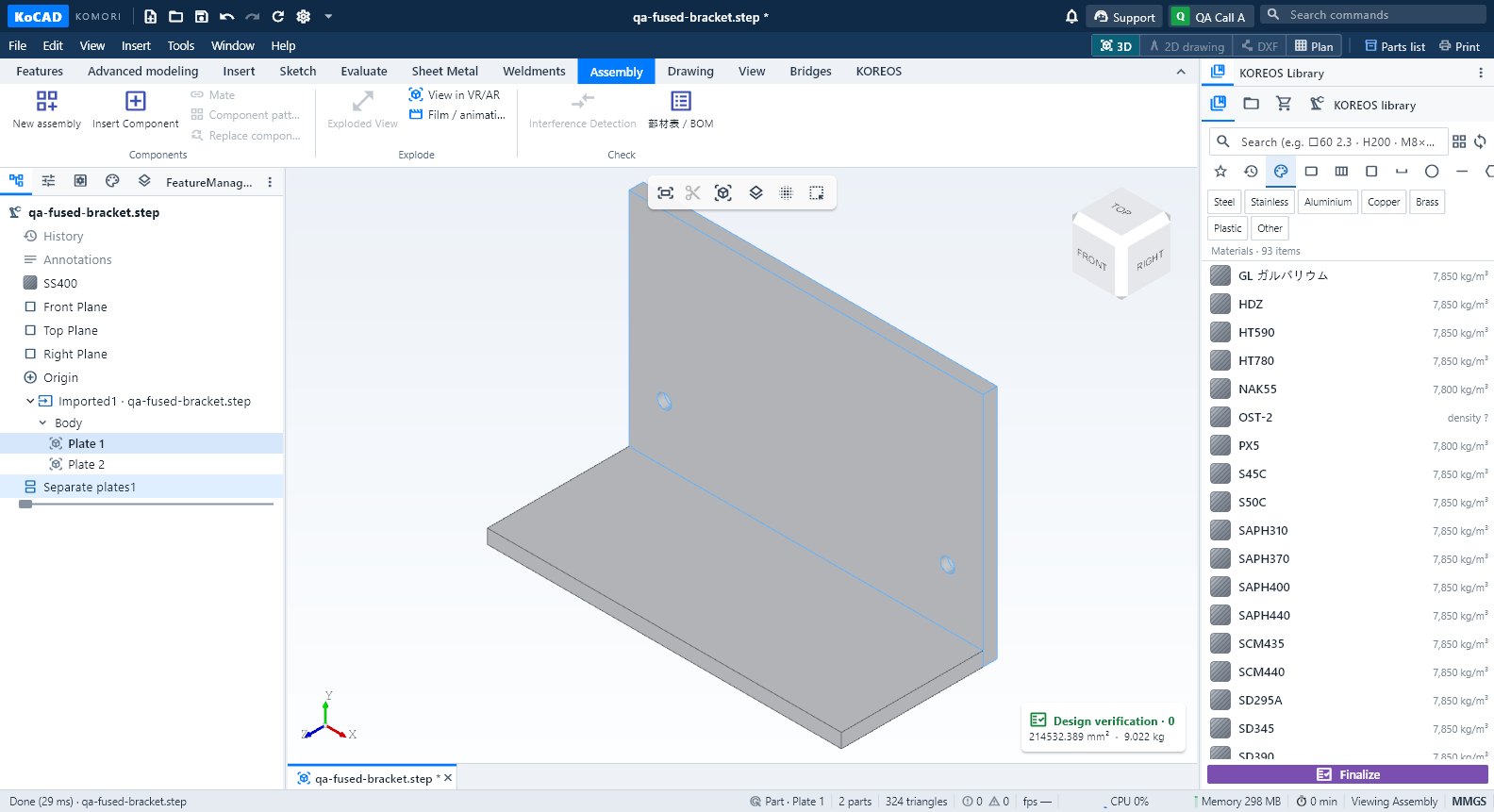
Task: Undo the last action
Action: 226,16
